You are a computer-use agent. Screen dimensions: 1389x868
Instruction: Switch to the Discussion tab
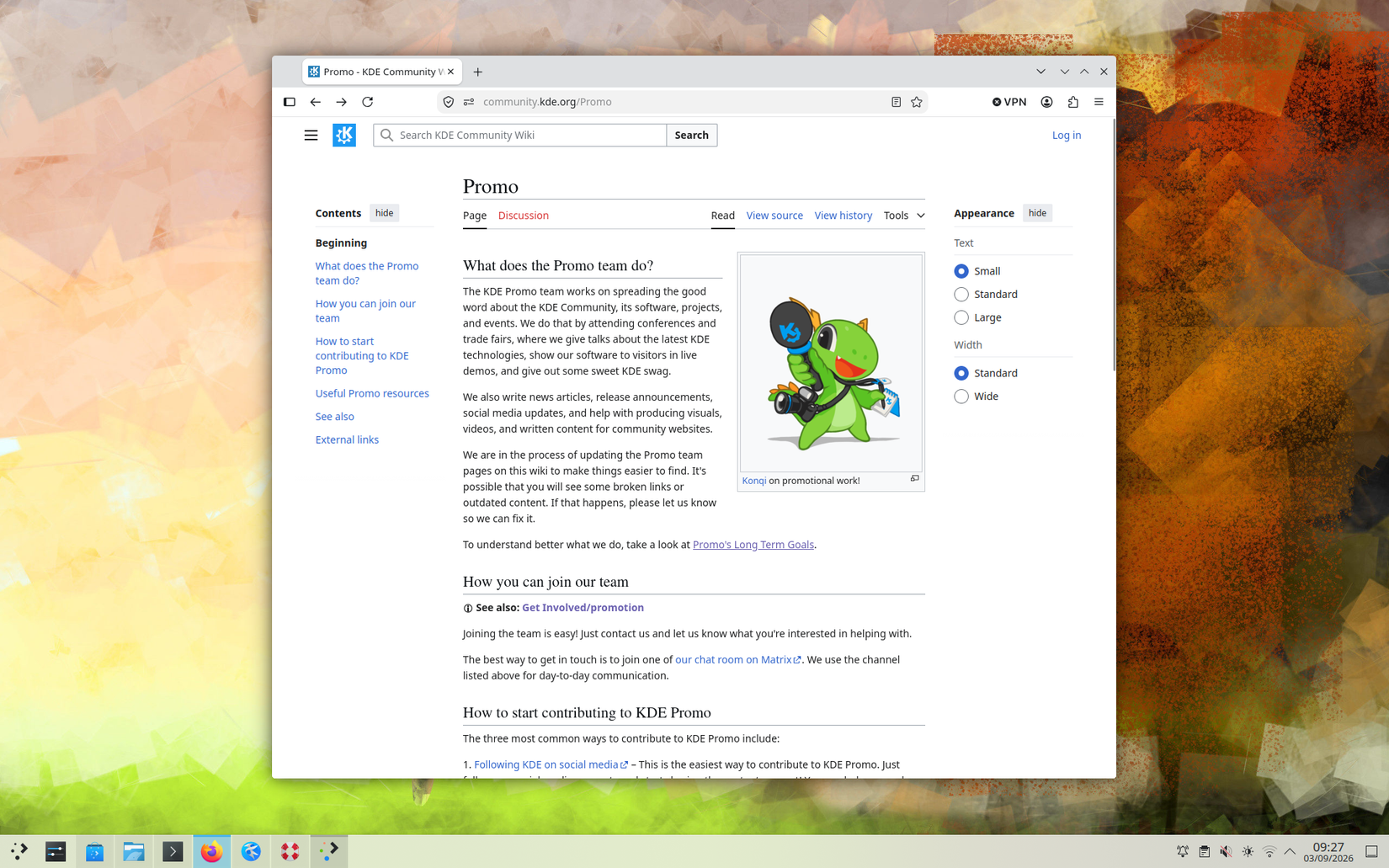pos(523,216)
